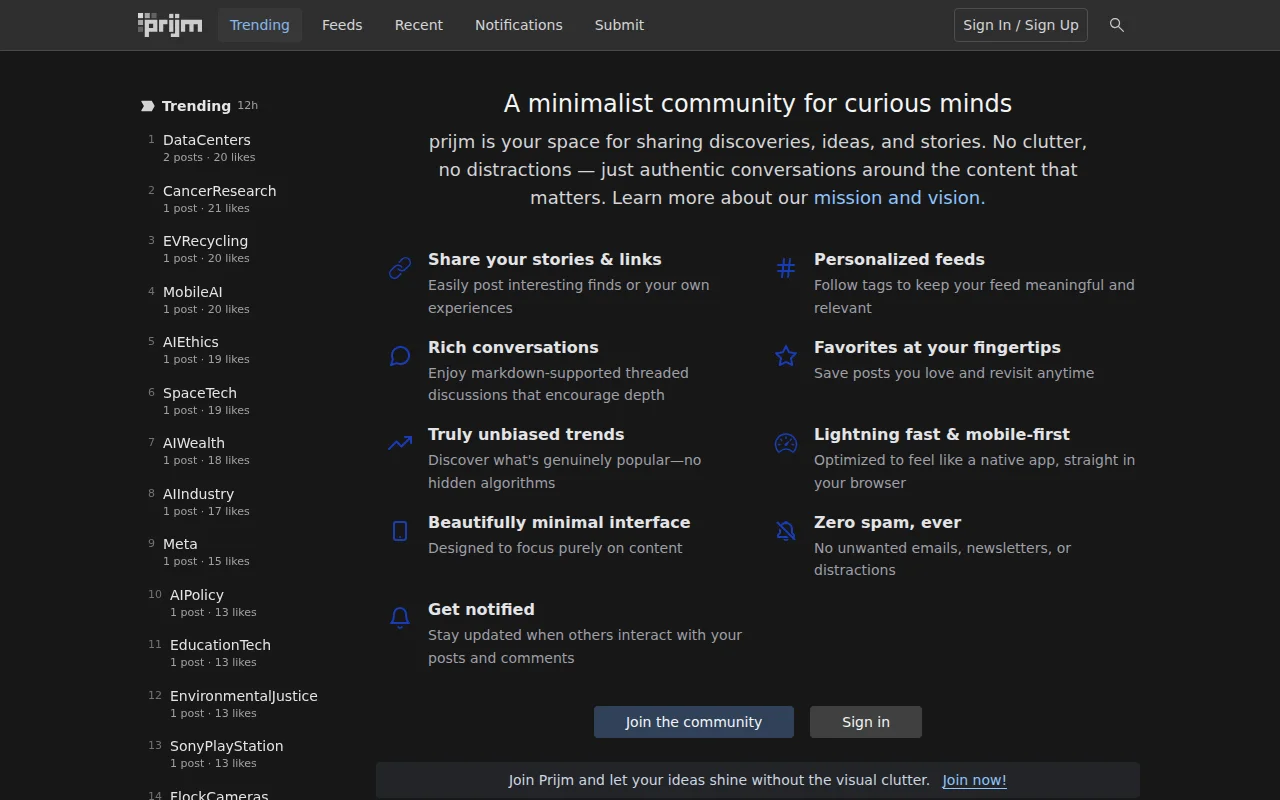
Task: Switch to the Trending tab
Action: [260, 25]
